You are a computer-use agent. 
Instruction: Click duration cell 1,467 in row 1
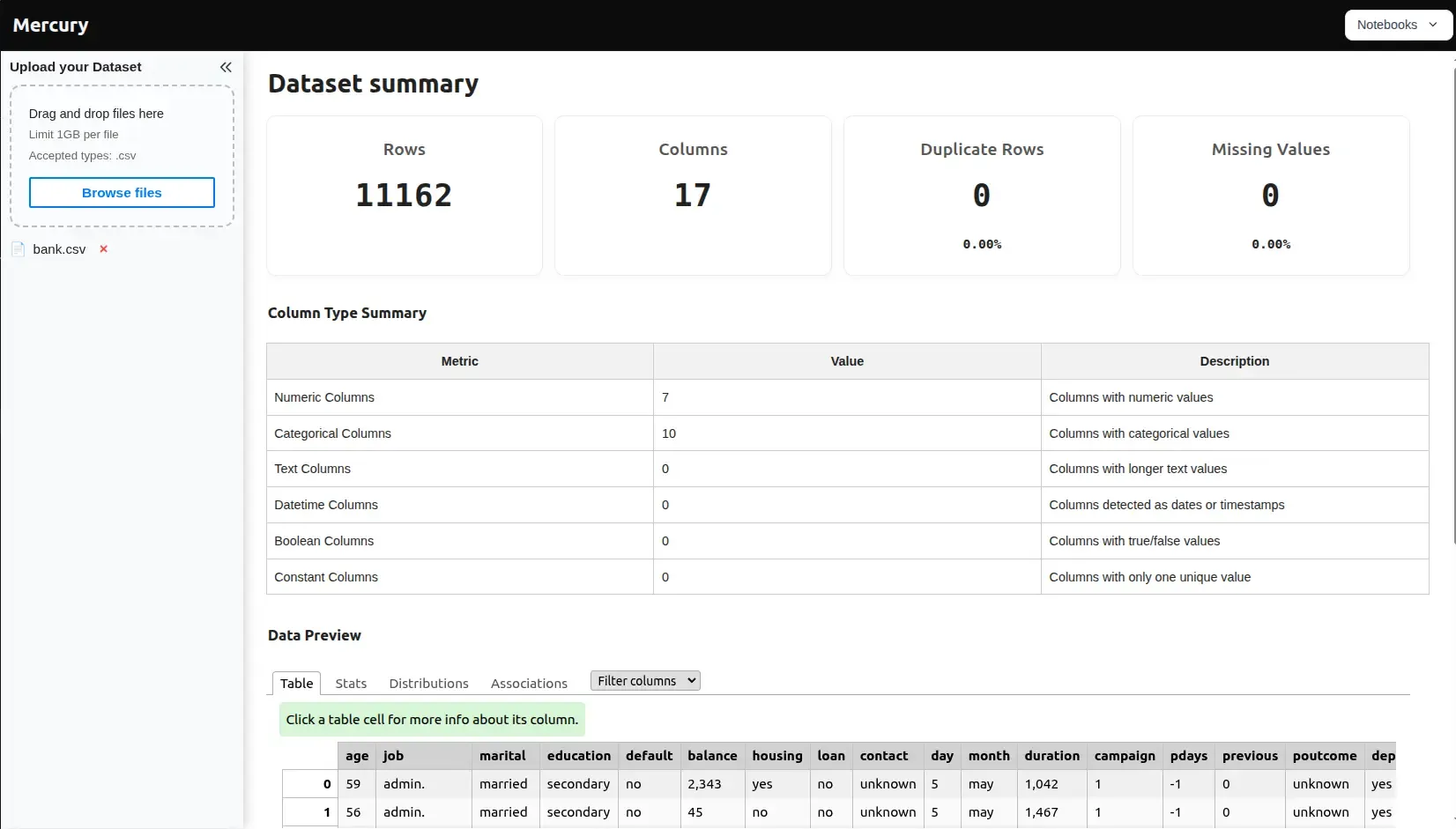pyautogui.click(x=1051, y=812)
